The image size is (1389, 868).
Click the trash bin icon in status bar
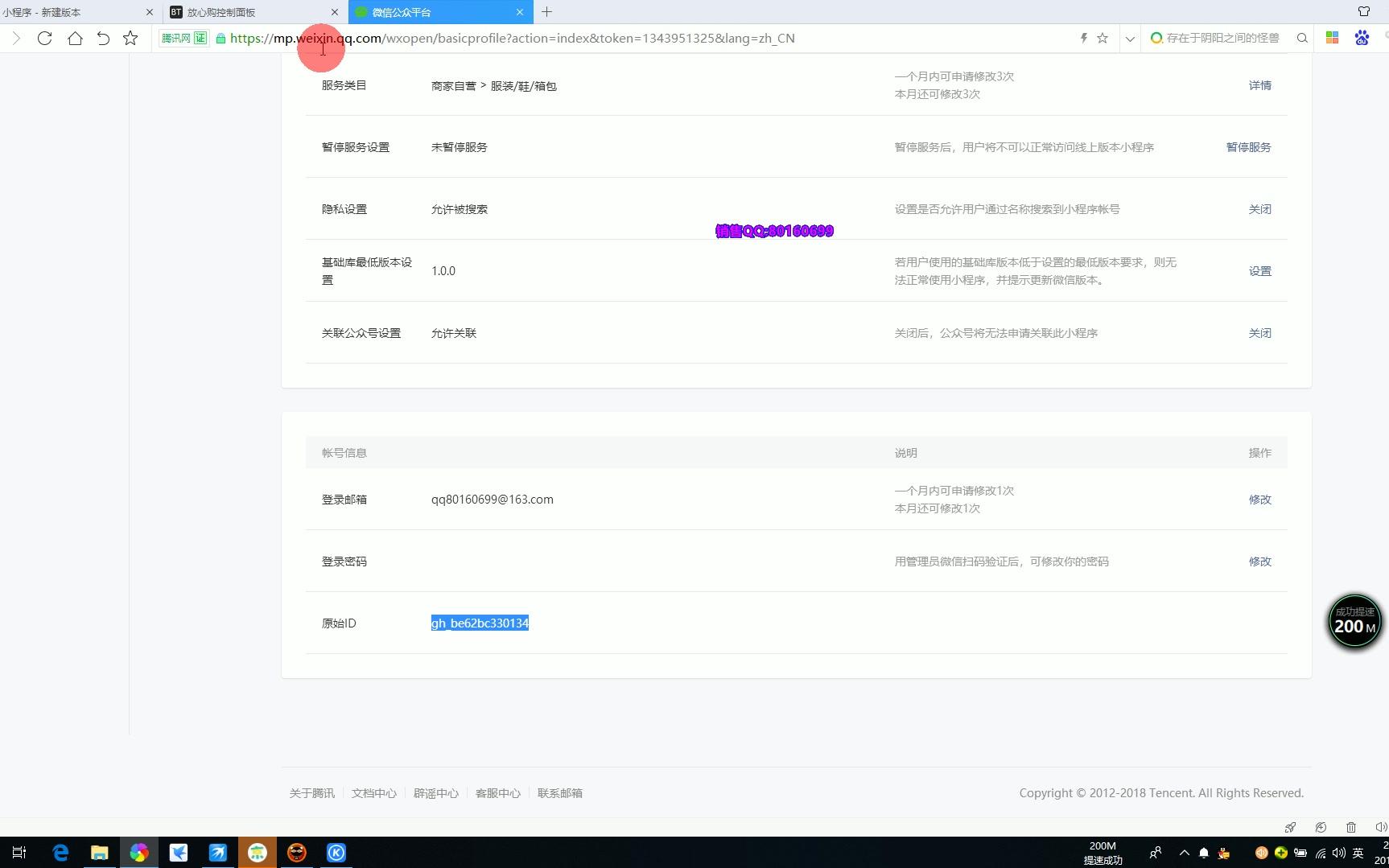(x=1351, y=827)
